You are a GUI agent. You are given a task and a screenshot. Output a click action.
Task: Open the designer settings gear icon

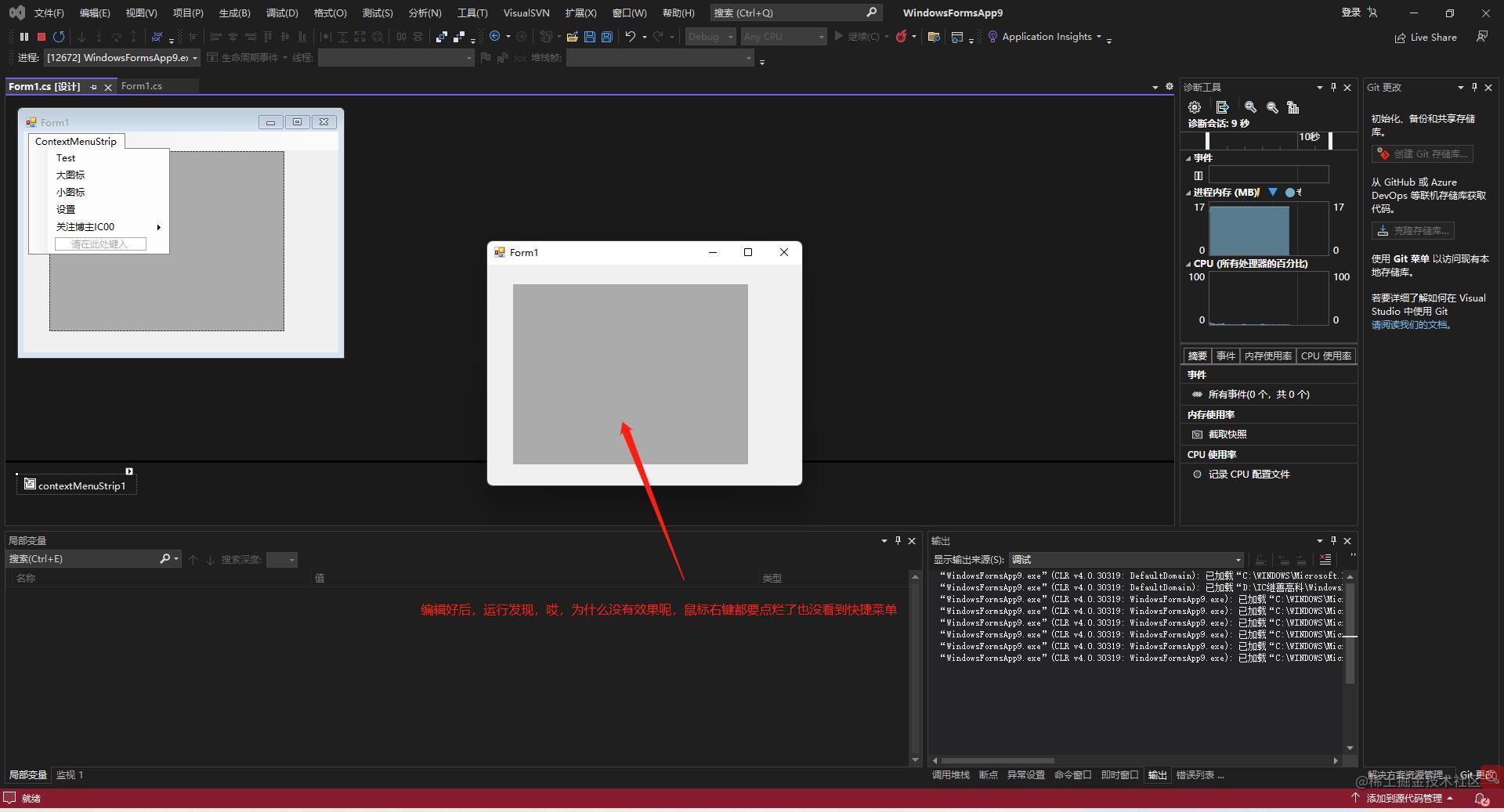pyautogui.click(x=1169, y=87)
